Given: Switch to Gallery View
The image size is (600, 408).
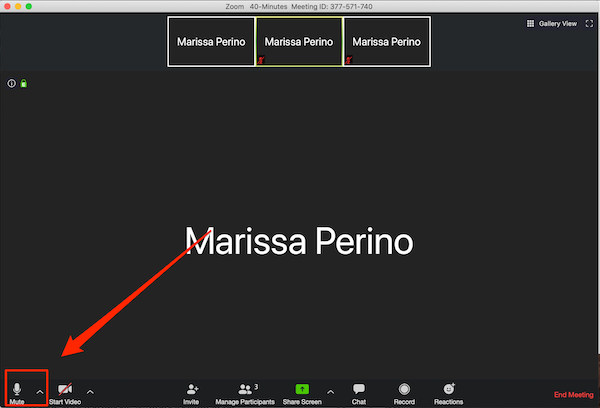Looking at the screenshot, I should click(x=551, y=23).
